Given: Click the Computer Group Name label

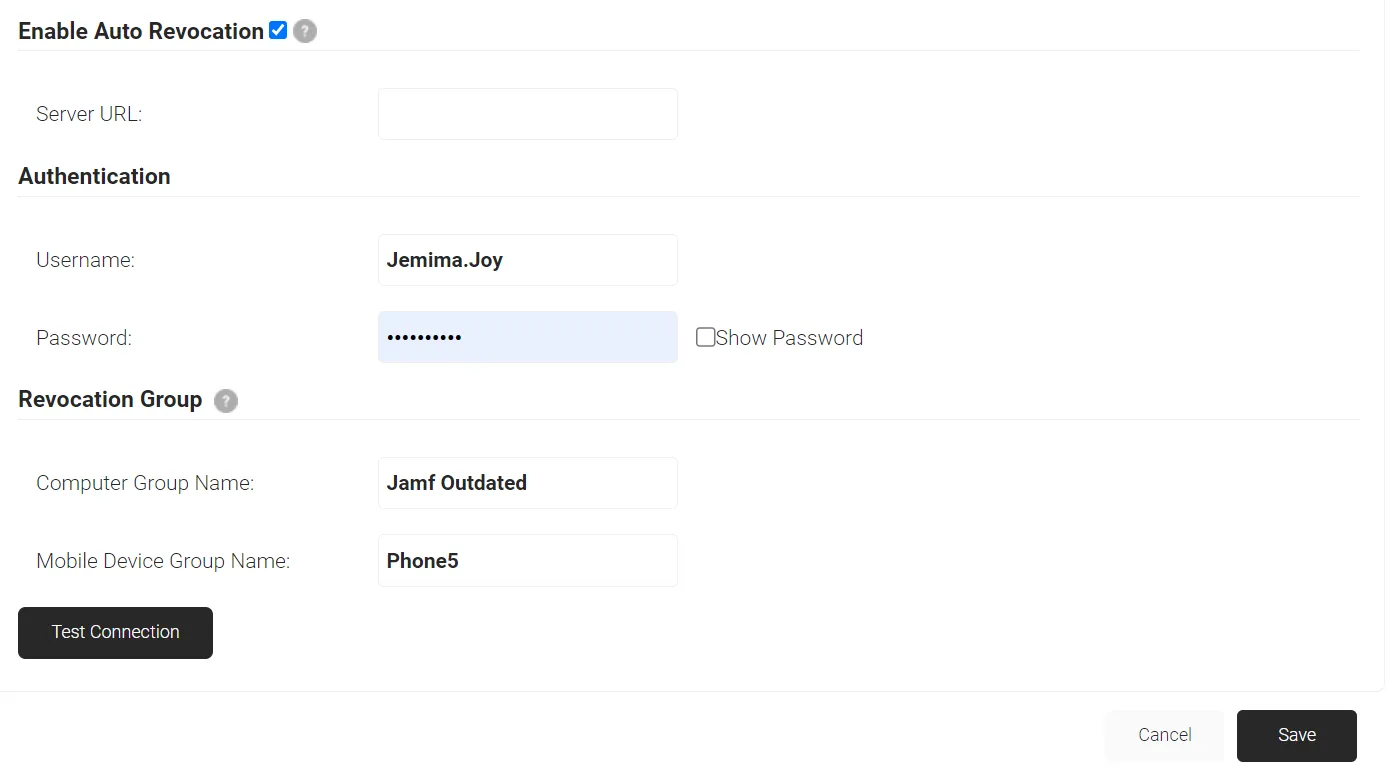Looking at the screenshot, I should 145,483.
